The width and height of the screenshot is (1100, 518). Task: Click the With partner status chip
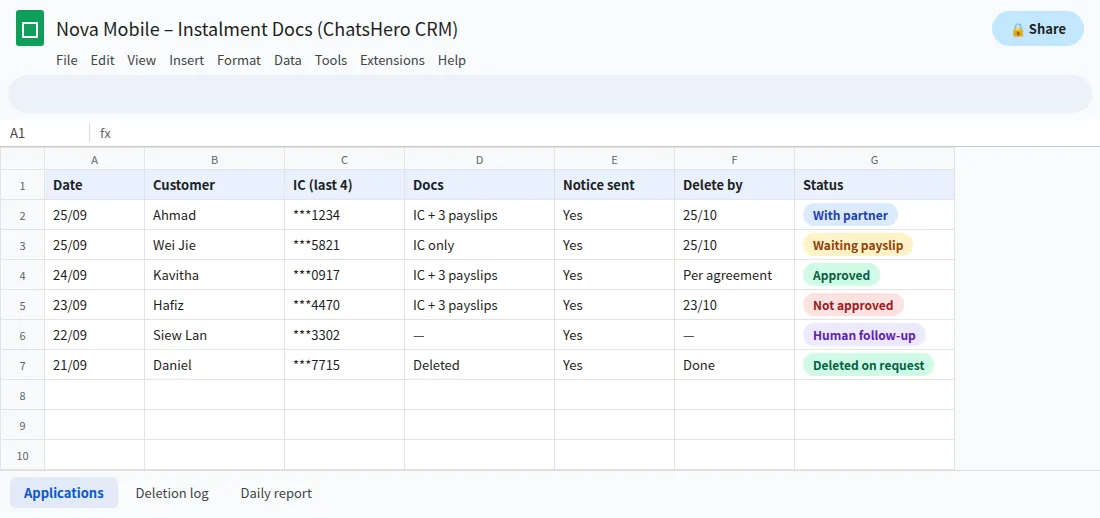[x=850, y=215]
